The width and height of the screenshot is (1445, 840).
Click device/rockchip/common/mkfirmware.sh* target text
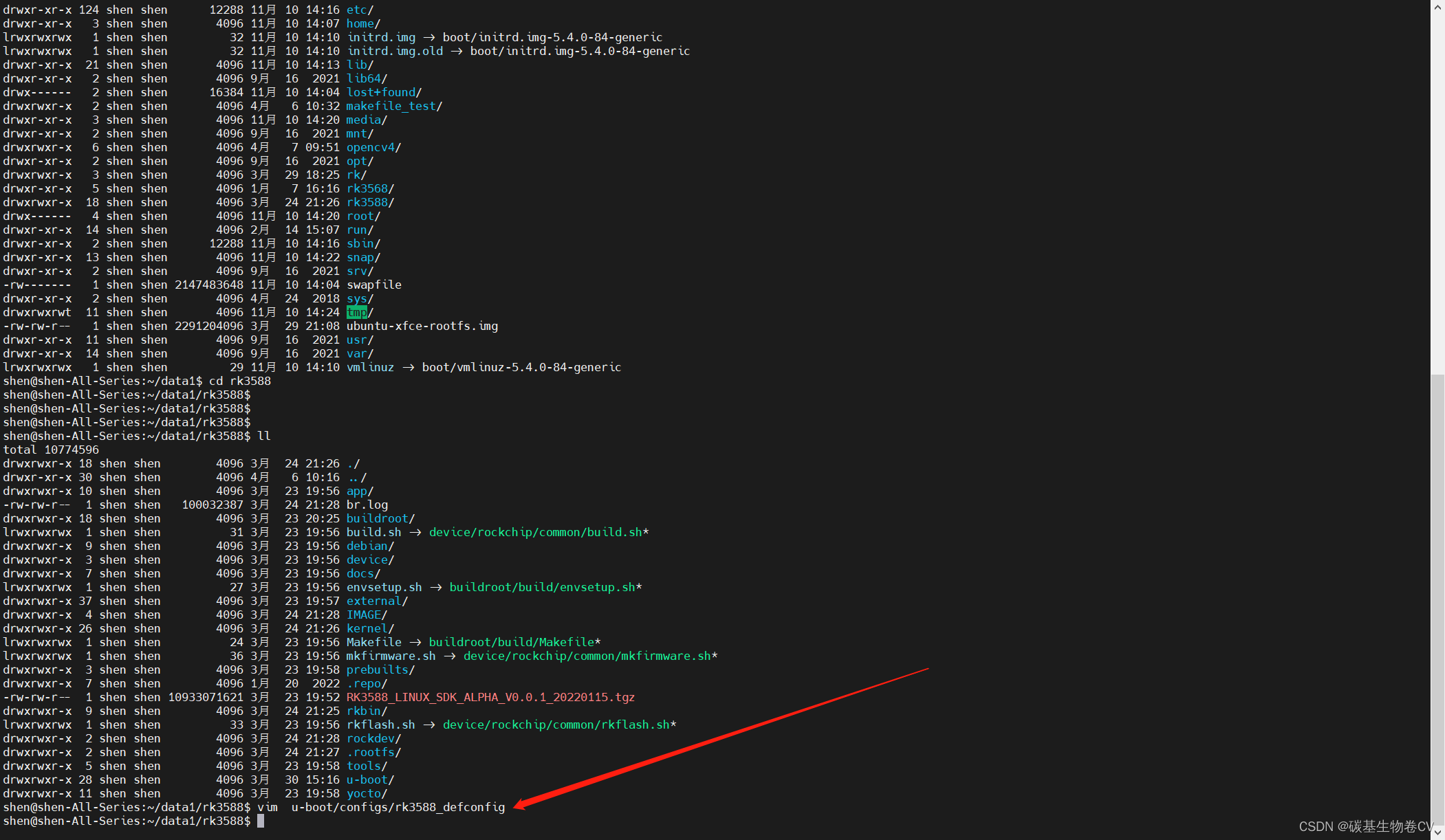pos(591,656)
